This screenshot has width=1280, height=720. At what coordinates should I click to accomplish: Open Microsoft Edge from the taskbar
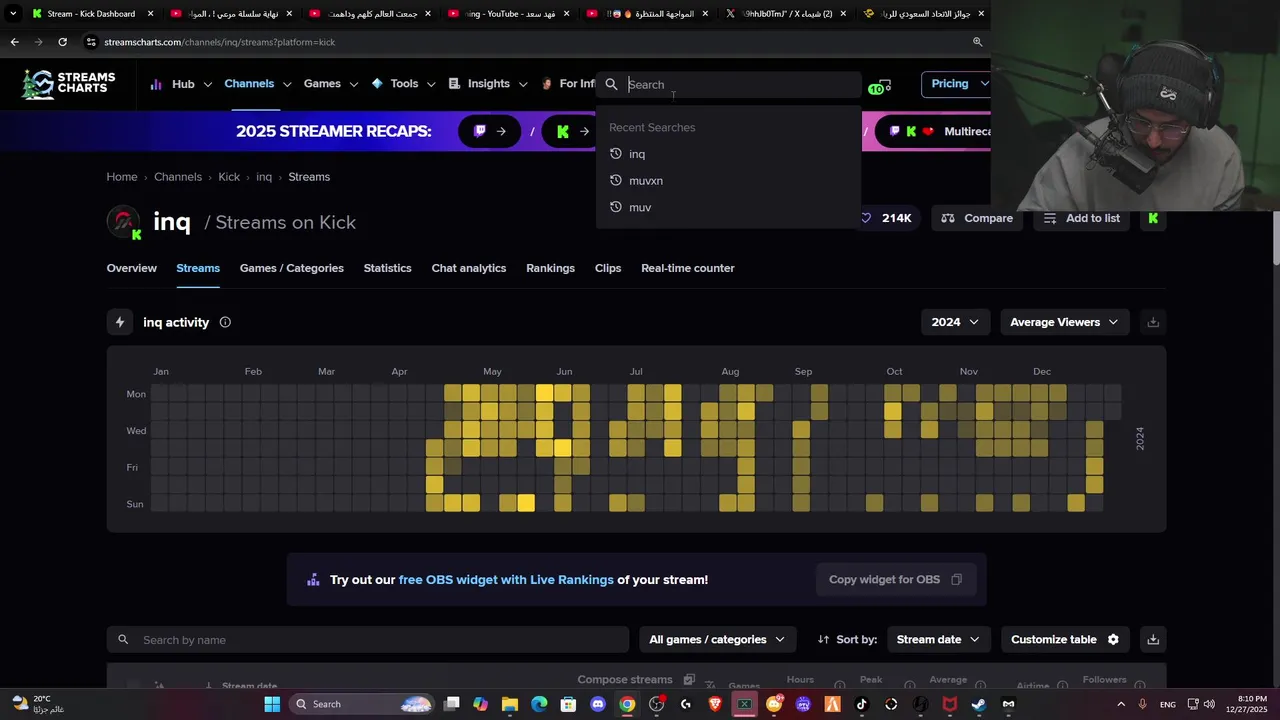pyautogui.click(x=539, y=704)
